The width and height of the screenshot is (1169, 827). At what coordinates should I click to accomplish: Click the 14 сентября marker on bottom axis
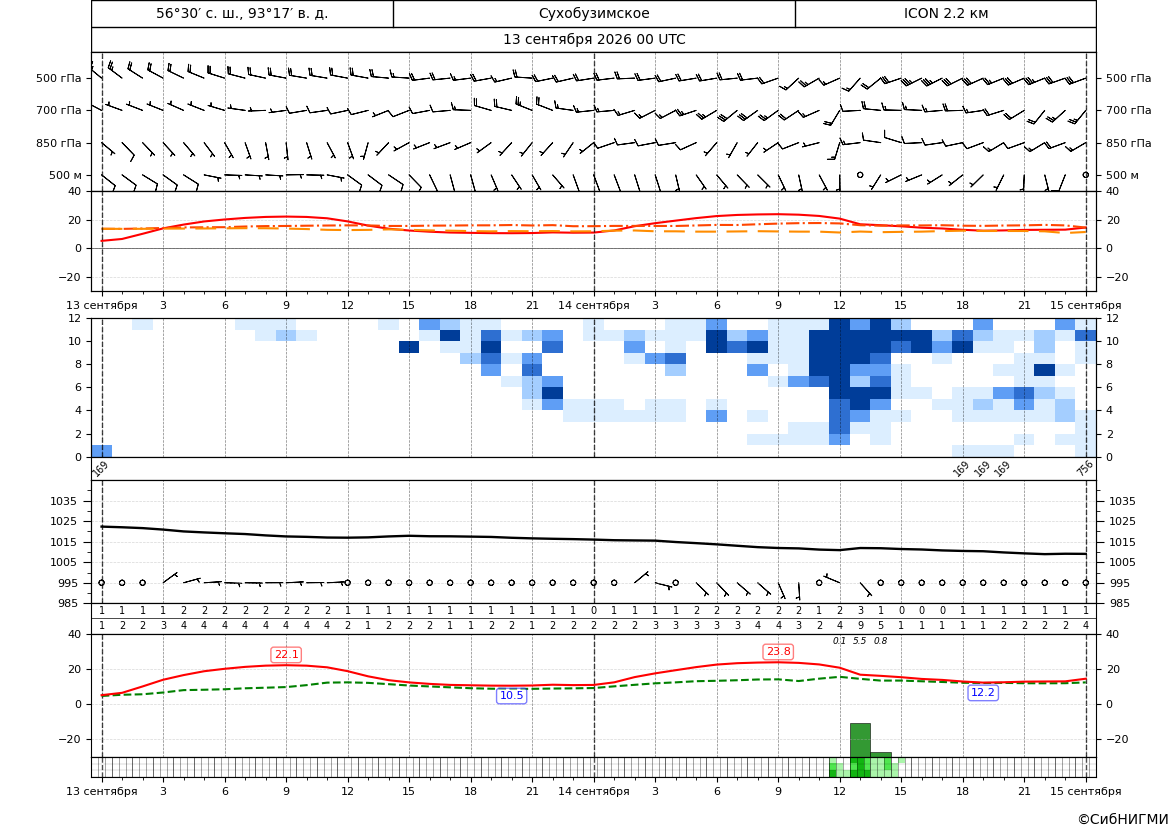(x=594, y=791)
